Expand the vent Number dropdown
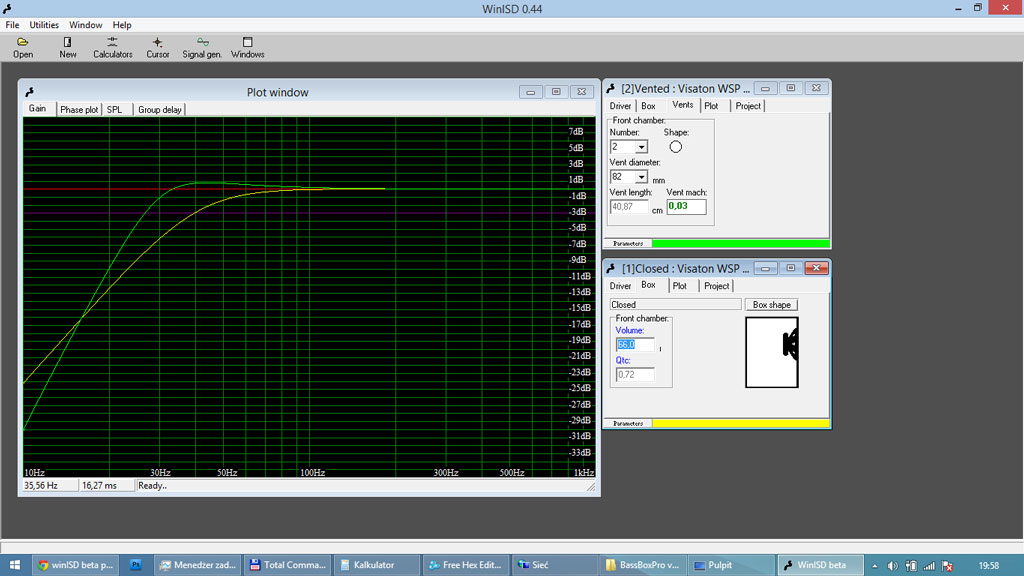 (641, 148)
